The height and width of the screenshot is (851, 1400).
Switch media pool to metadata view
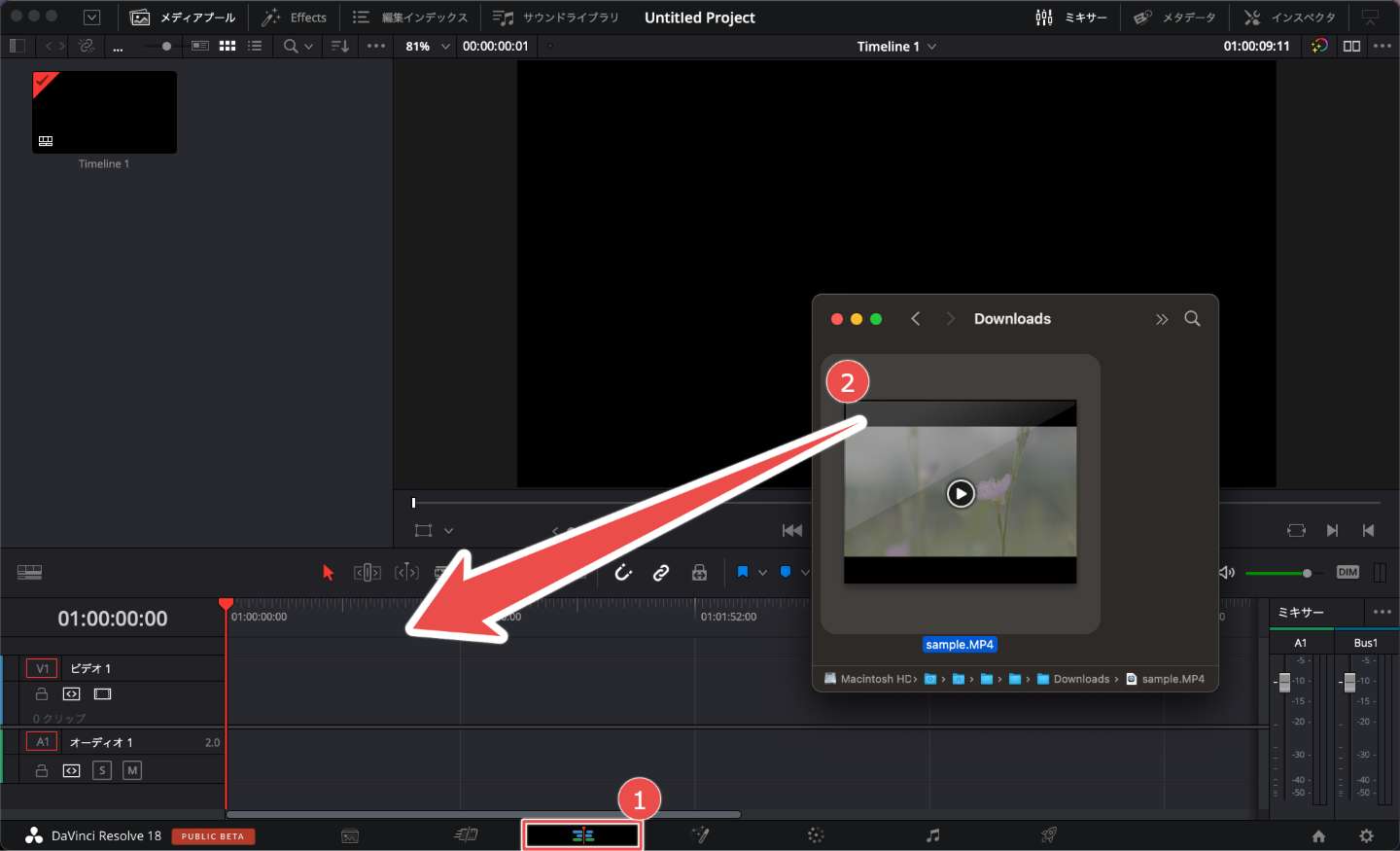tap(200, 46)
